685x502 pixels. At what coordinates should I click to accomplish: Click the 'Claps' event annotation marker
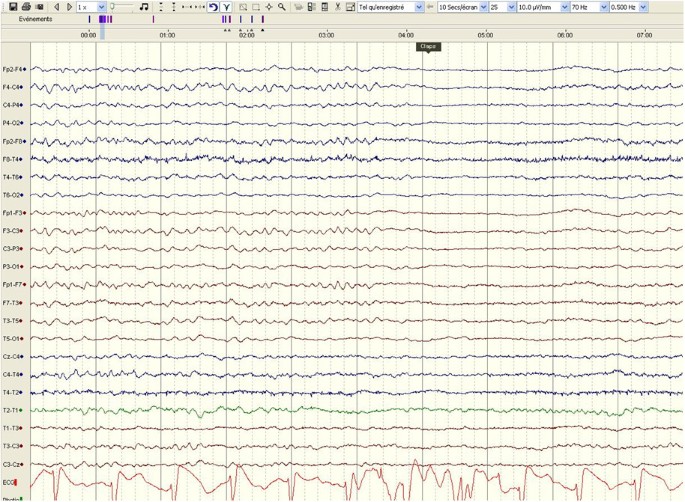pyautogui.click(x=428, y=46)
